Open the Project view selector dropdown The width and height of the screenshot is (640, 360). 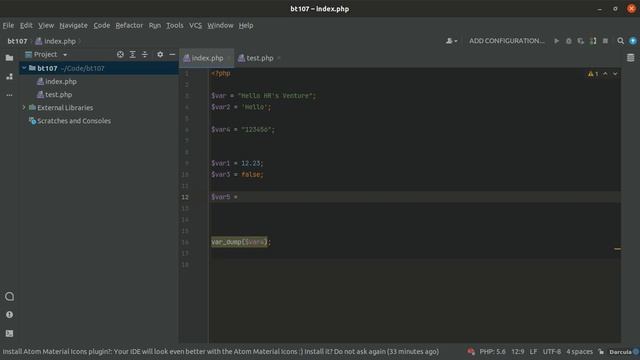46,54
